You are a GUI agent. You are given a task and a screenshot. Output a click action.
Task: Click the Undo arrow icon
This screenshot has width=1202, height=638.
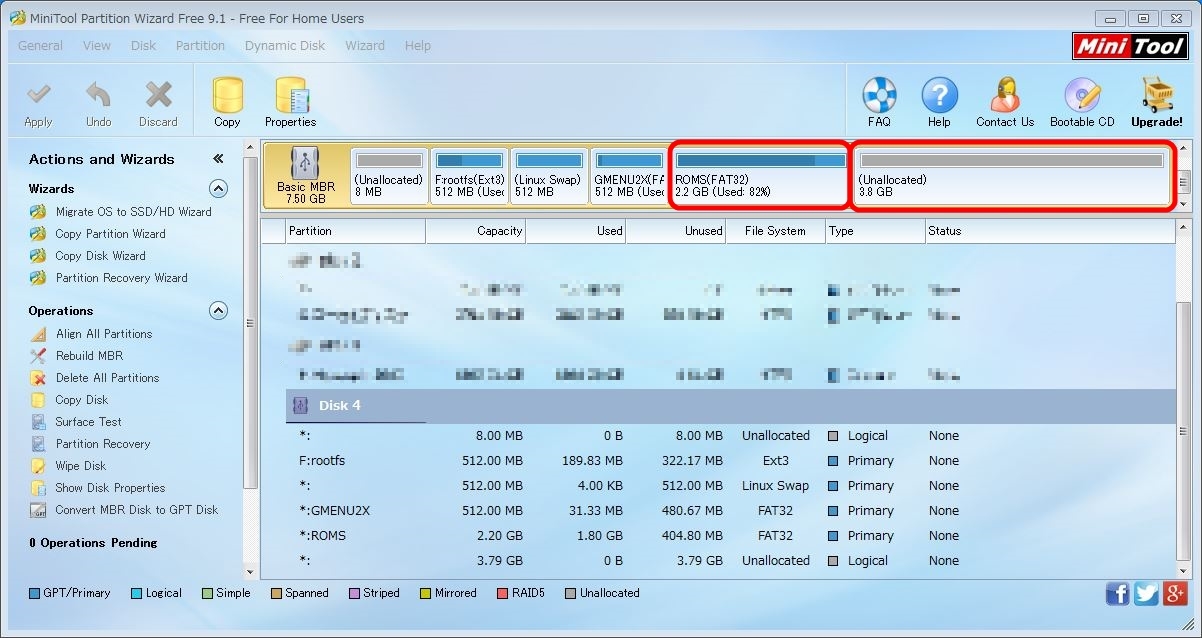98,96
